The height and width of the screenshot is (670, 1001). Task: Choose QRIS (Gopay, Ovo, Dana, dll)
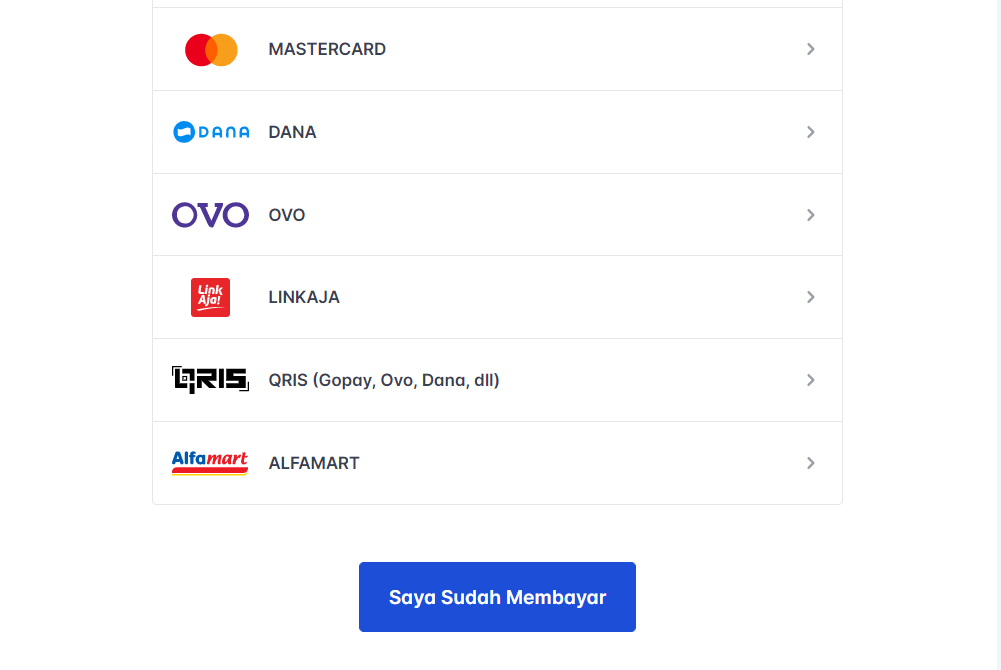384,380
